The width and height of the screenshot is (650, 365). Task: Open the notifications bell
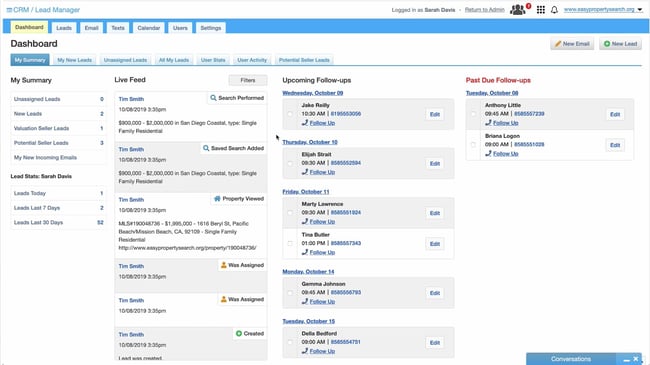pos(554,10)
